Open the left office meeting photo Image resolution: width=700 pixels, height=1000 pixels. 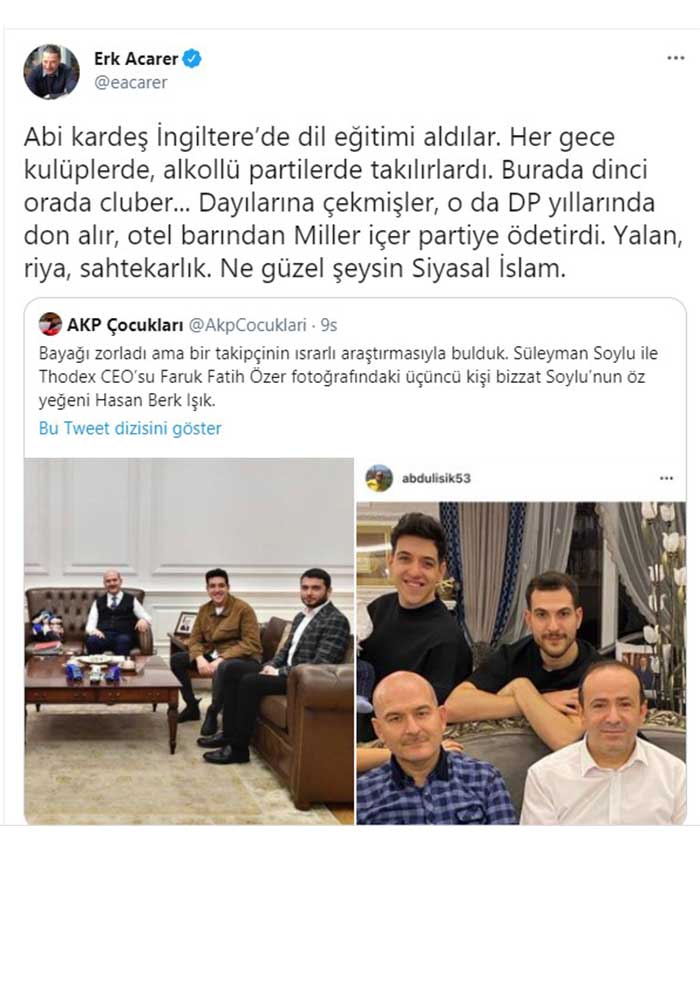pyautogui.click(x=189, y=641)
